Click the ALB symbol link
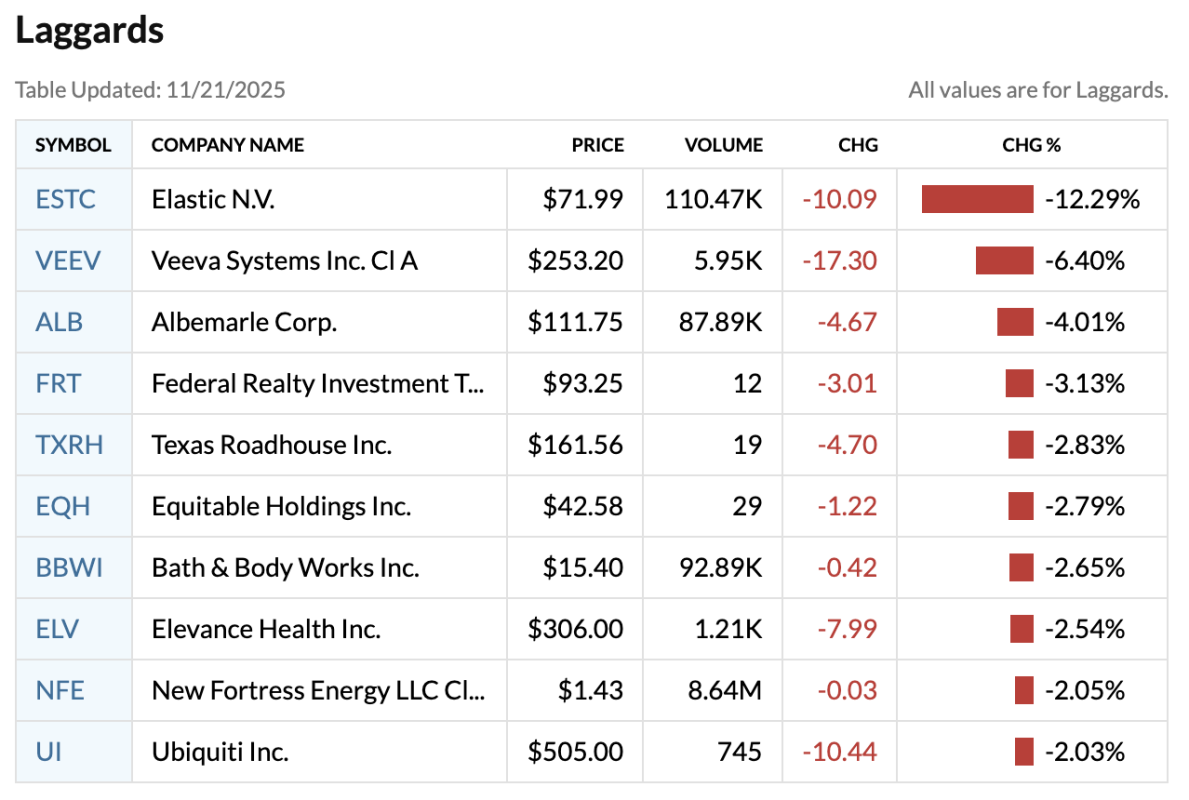This screenshot has width=1189, height=800. (x=59, y=322)
